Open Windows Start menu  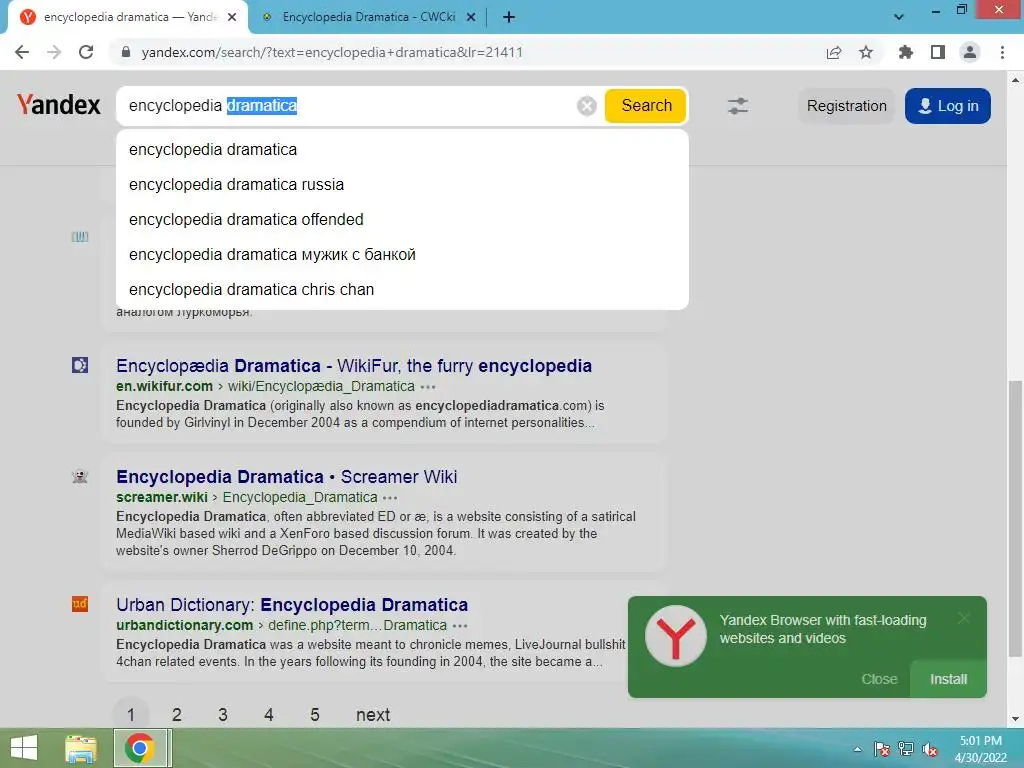coord(24,748)
